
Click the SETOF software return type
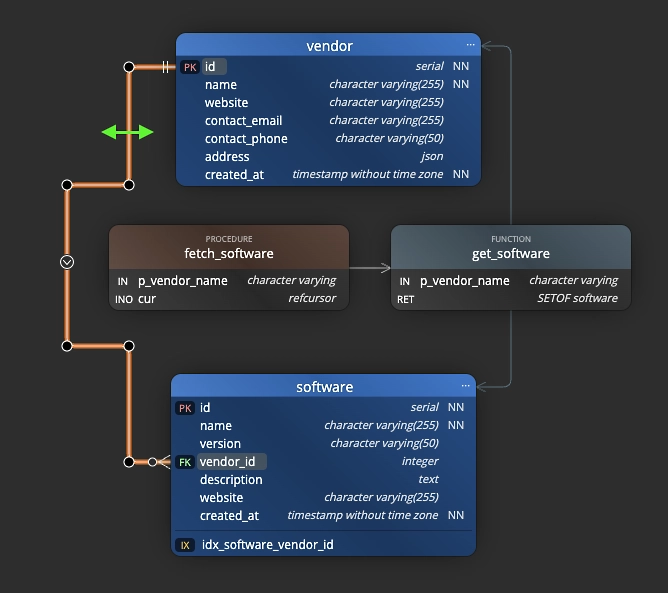[577, 298]
